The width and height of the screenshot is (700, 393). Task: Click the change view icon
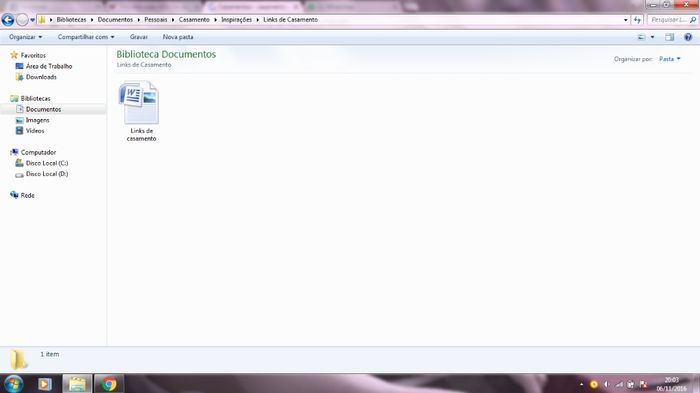coord(642,37)
